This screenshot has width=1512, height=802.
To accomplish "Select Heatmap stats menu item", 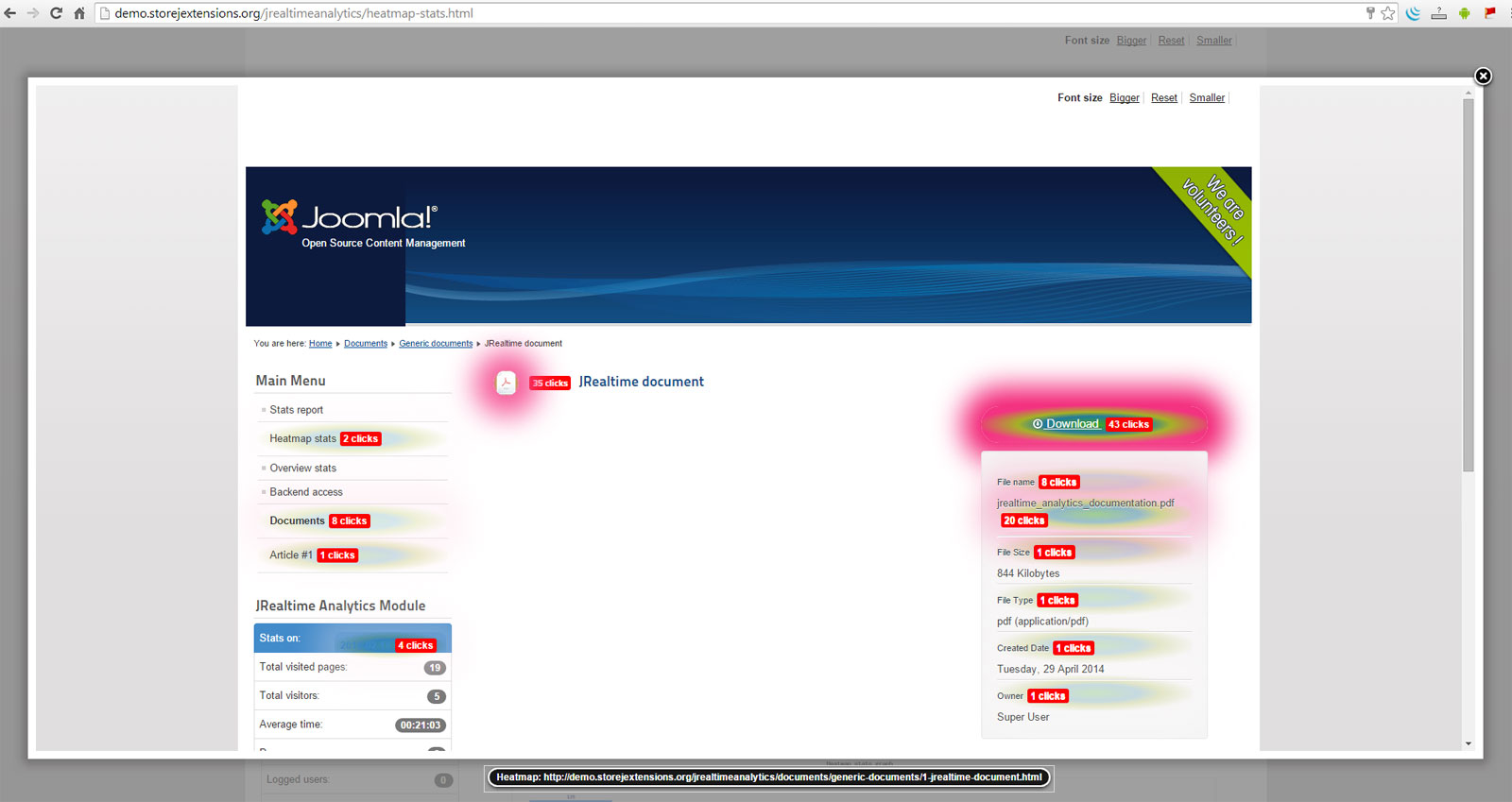I will pos(302,438).
